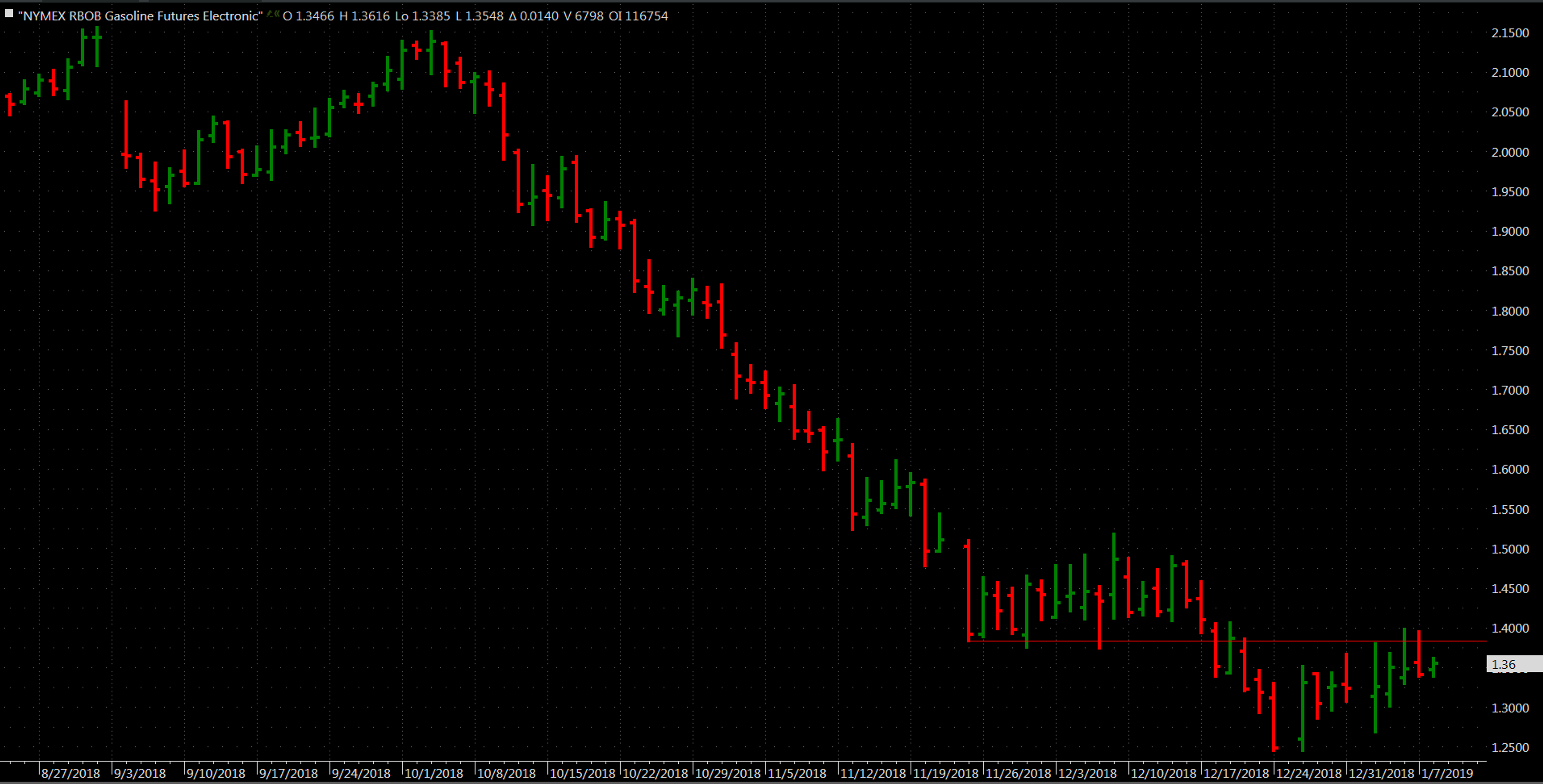
Task: Click the 9/10/2018 date label
Action: pos(216,773)
